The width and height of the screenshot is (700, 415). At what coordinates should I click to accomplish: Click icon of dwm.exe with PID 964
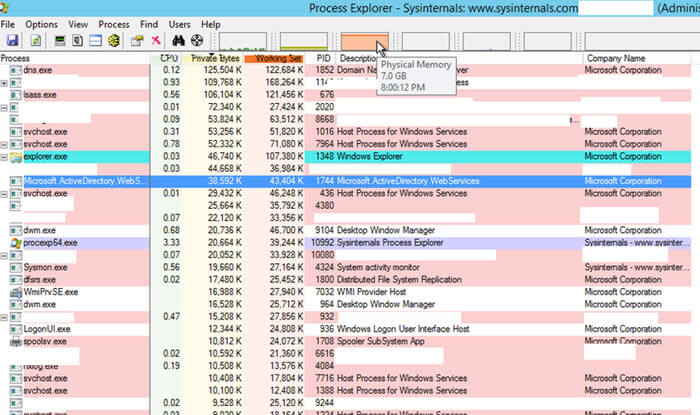tap(16, 304)
